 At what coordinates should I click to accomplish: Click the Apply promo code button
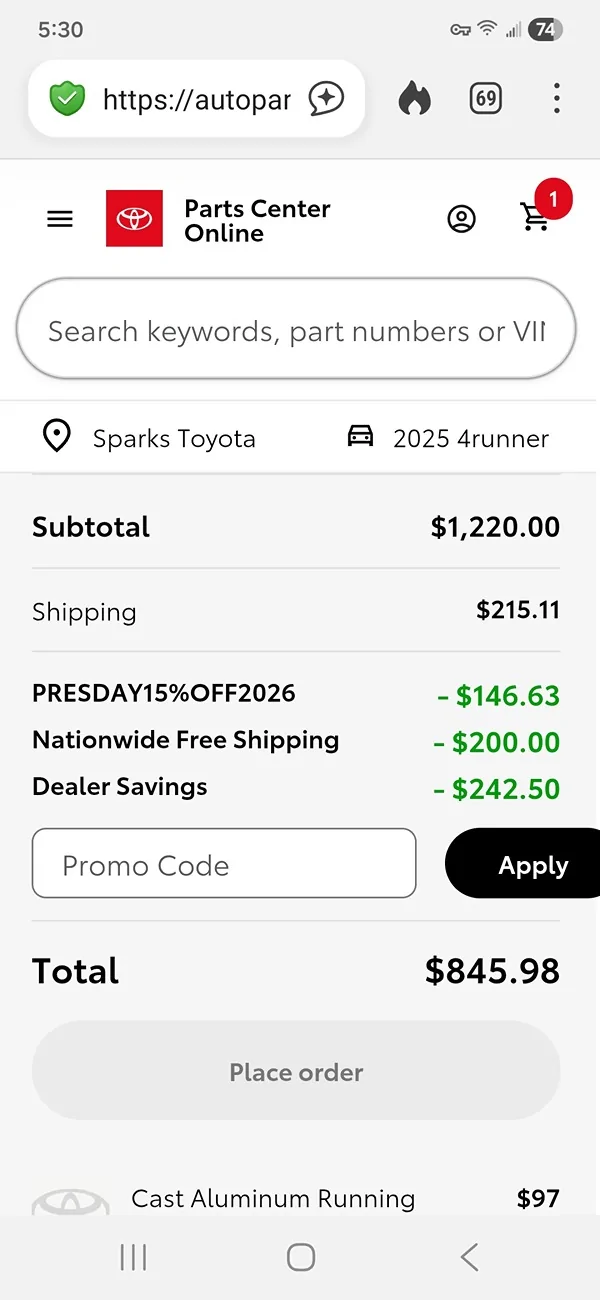pos(533,864)
